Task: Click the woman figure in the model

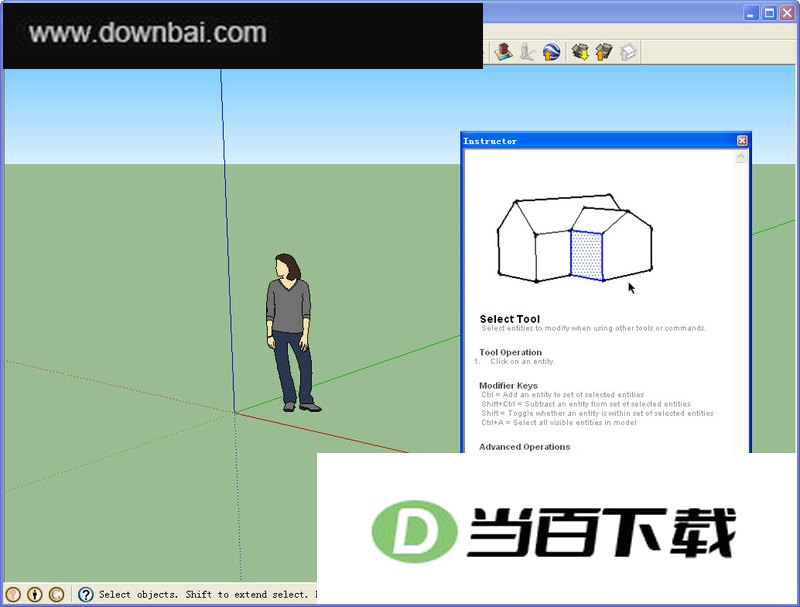Action: [x=291, y=332]
